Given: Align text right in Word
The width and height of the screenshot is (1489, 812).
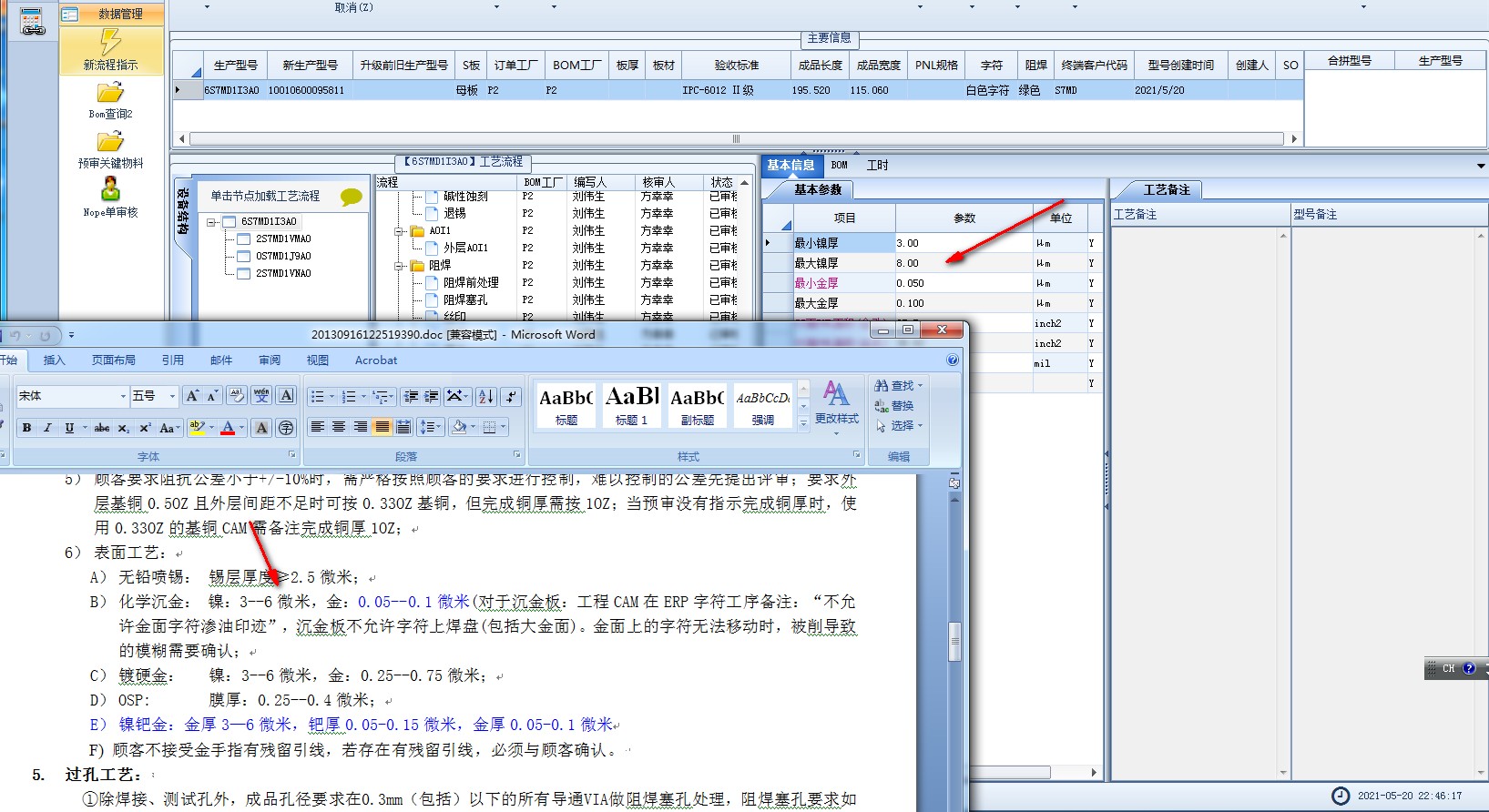Looking at the screenshot, I should click(361, 427).
